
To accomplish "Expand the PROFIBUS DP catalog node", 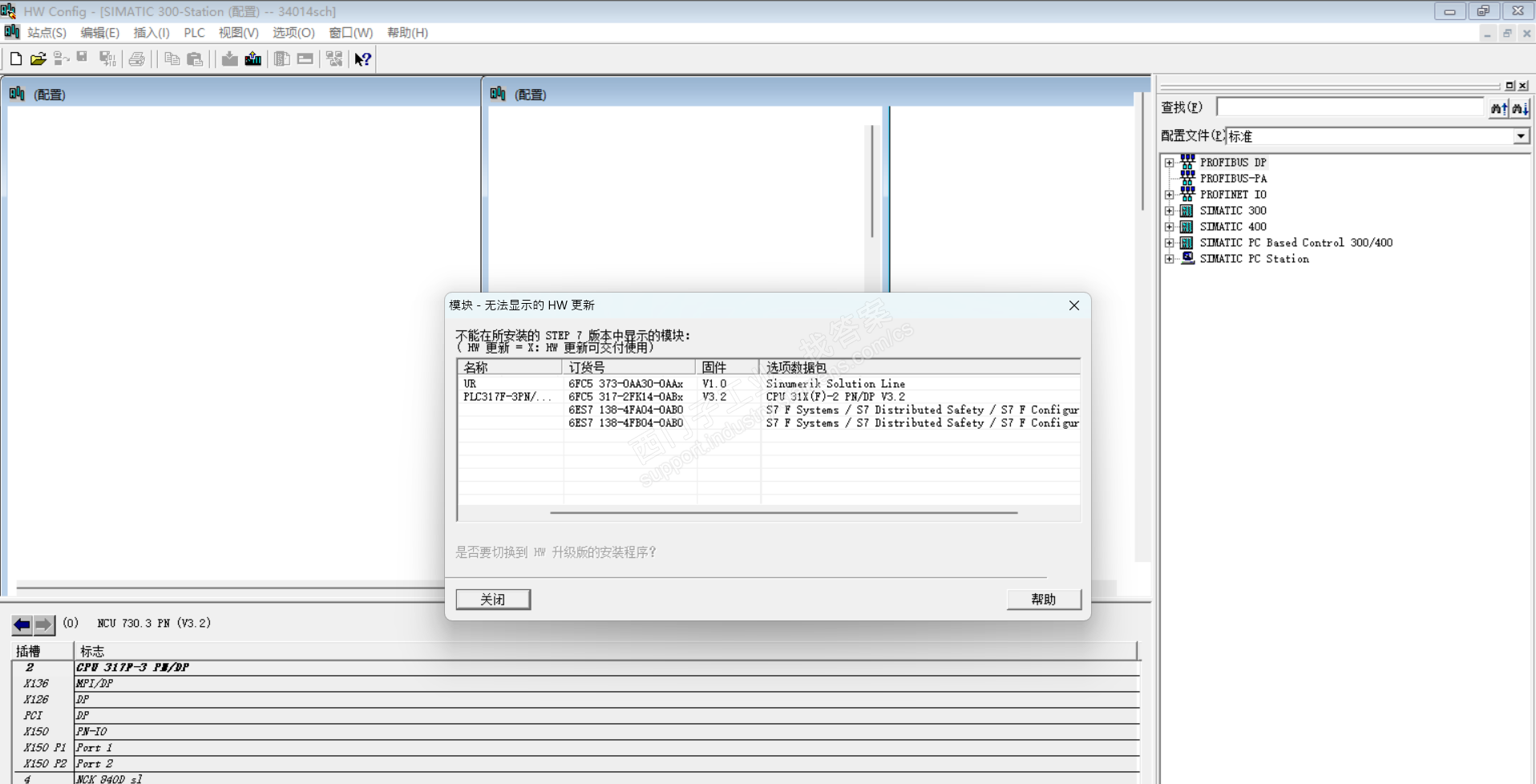I will 1170,163.
